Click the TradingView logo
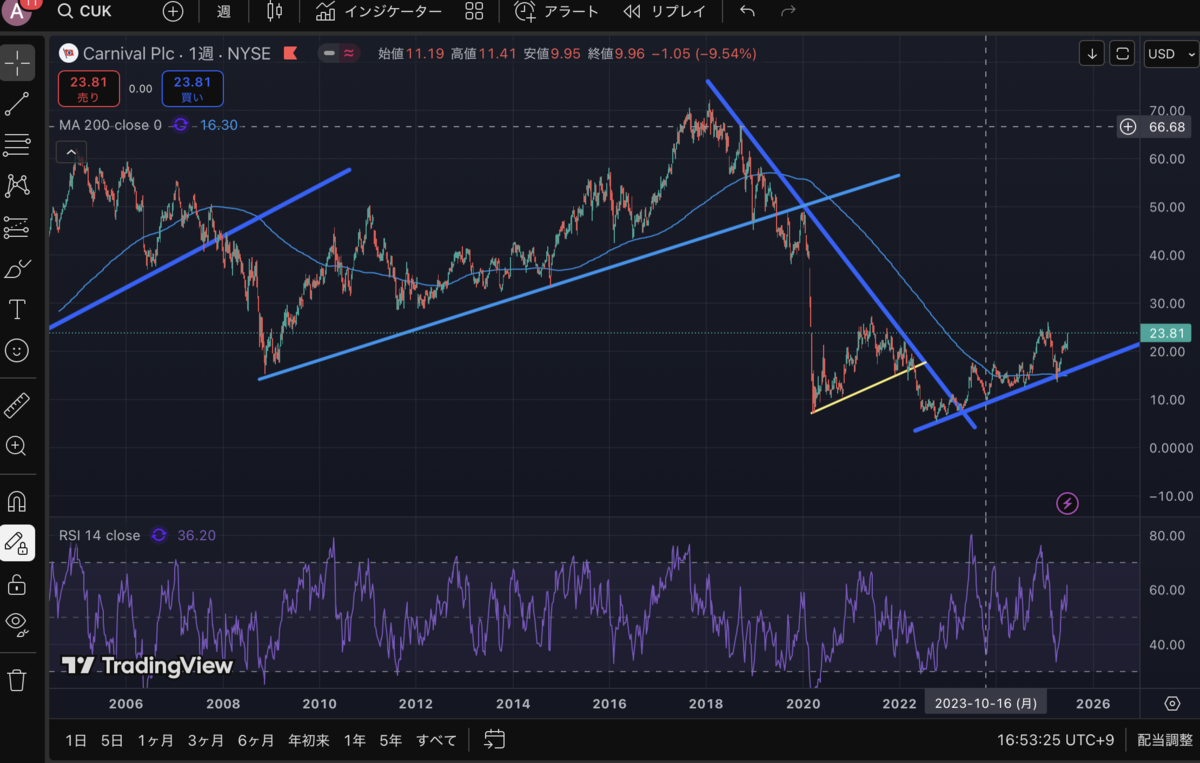The width and height of the screenshot is (1200, 763). [x=147, y=666]
